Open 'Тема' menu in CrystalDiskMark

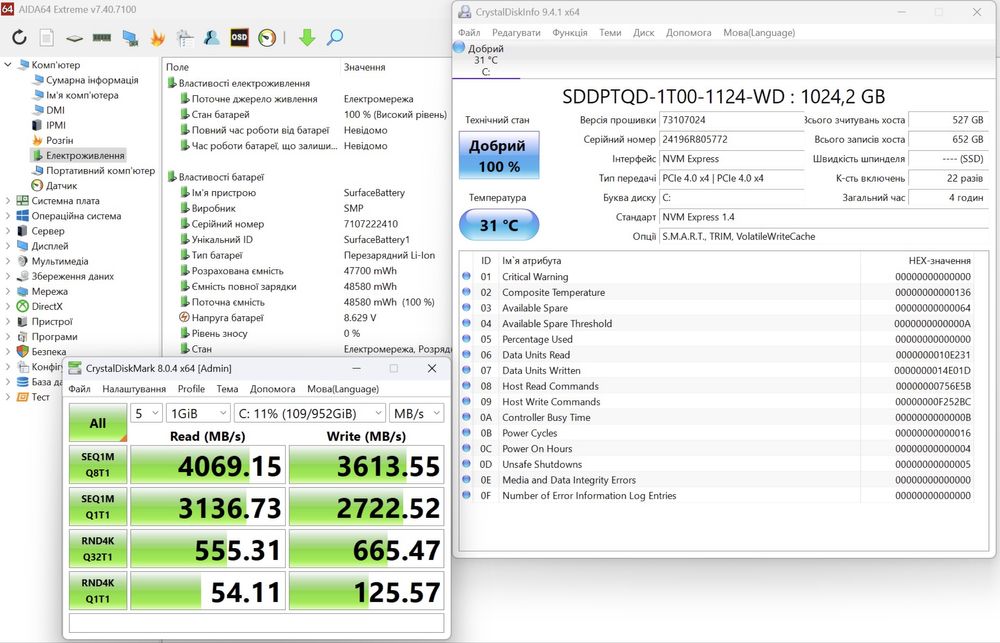[227, 388]
